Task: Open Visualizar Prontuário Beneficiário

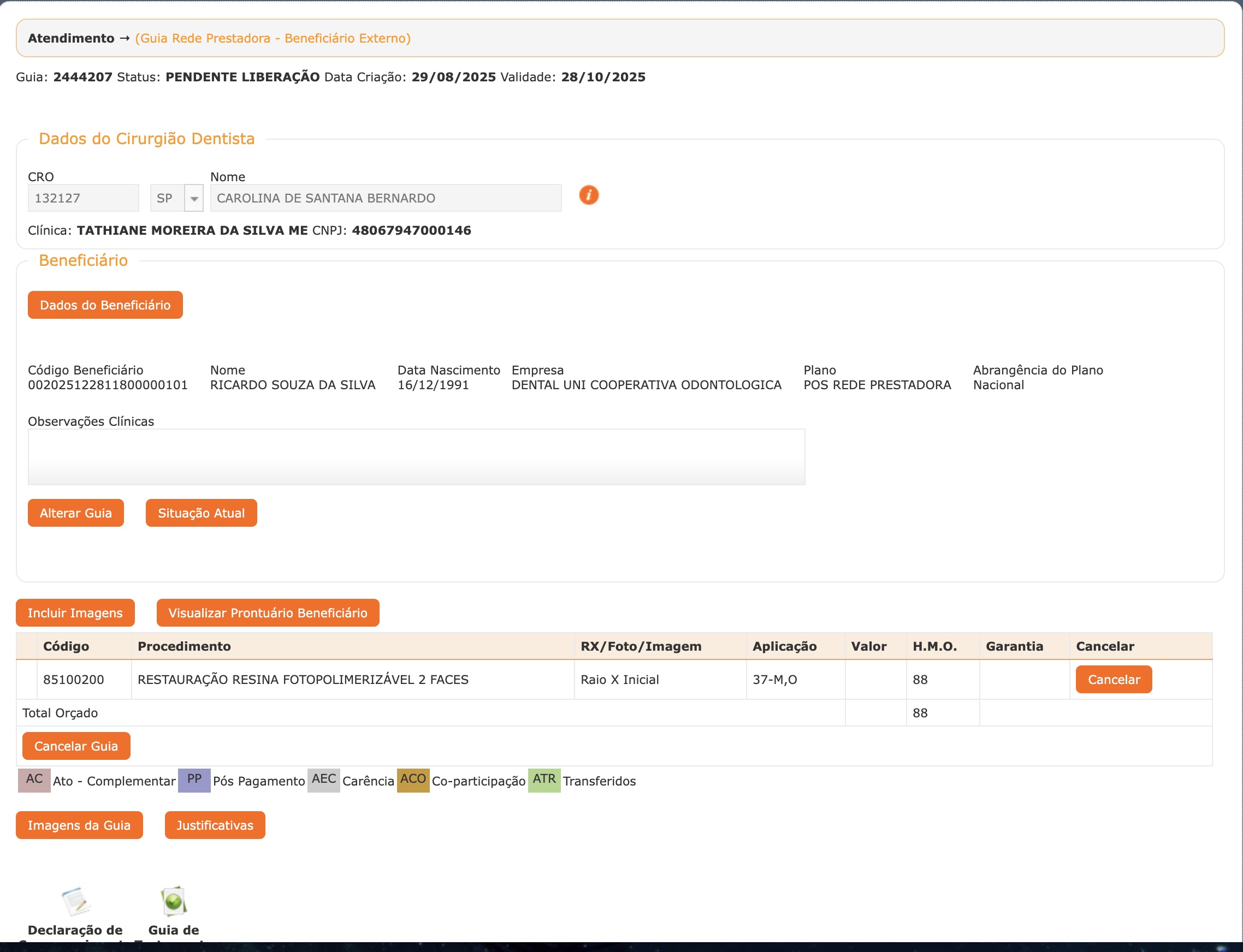Action: (x=268, y=612)
